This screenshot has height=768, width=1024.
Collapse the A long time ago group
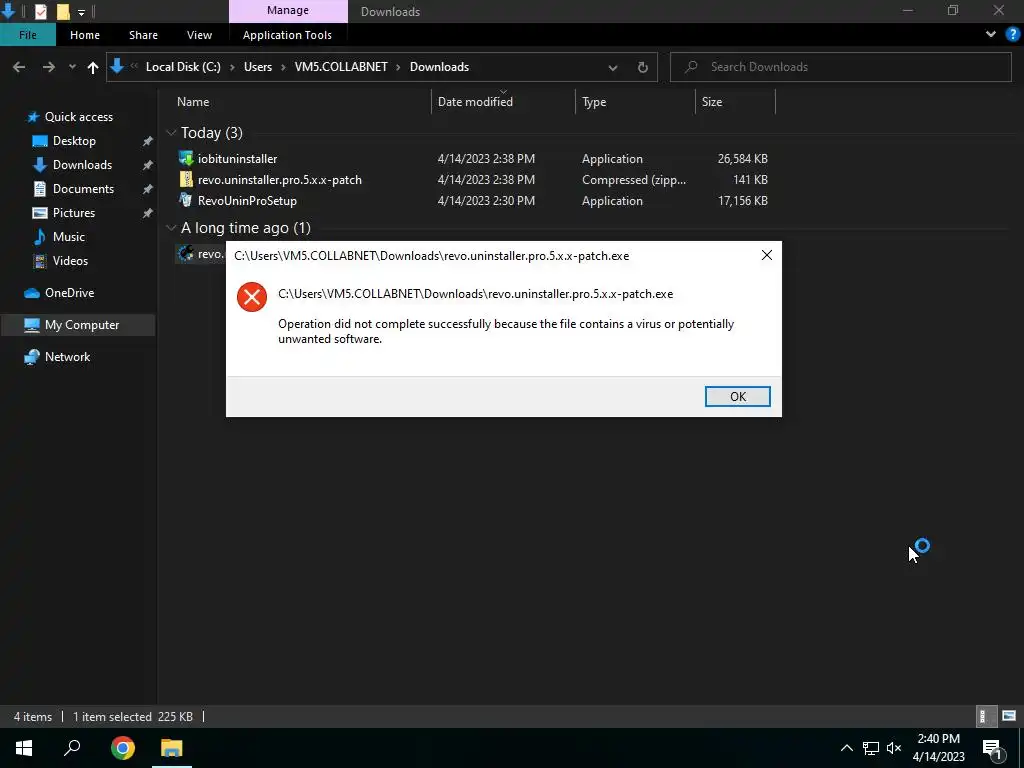click(171, 228)
